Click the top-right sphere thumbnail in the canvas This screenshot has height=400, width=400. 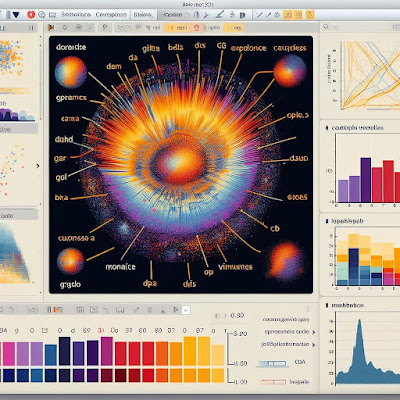coord(290,71)
